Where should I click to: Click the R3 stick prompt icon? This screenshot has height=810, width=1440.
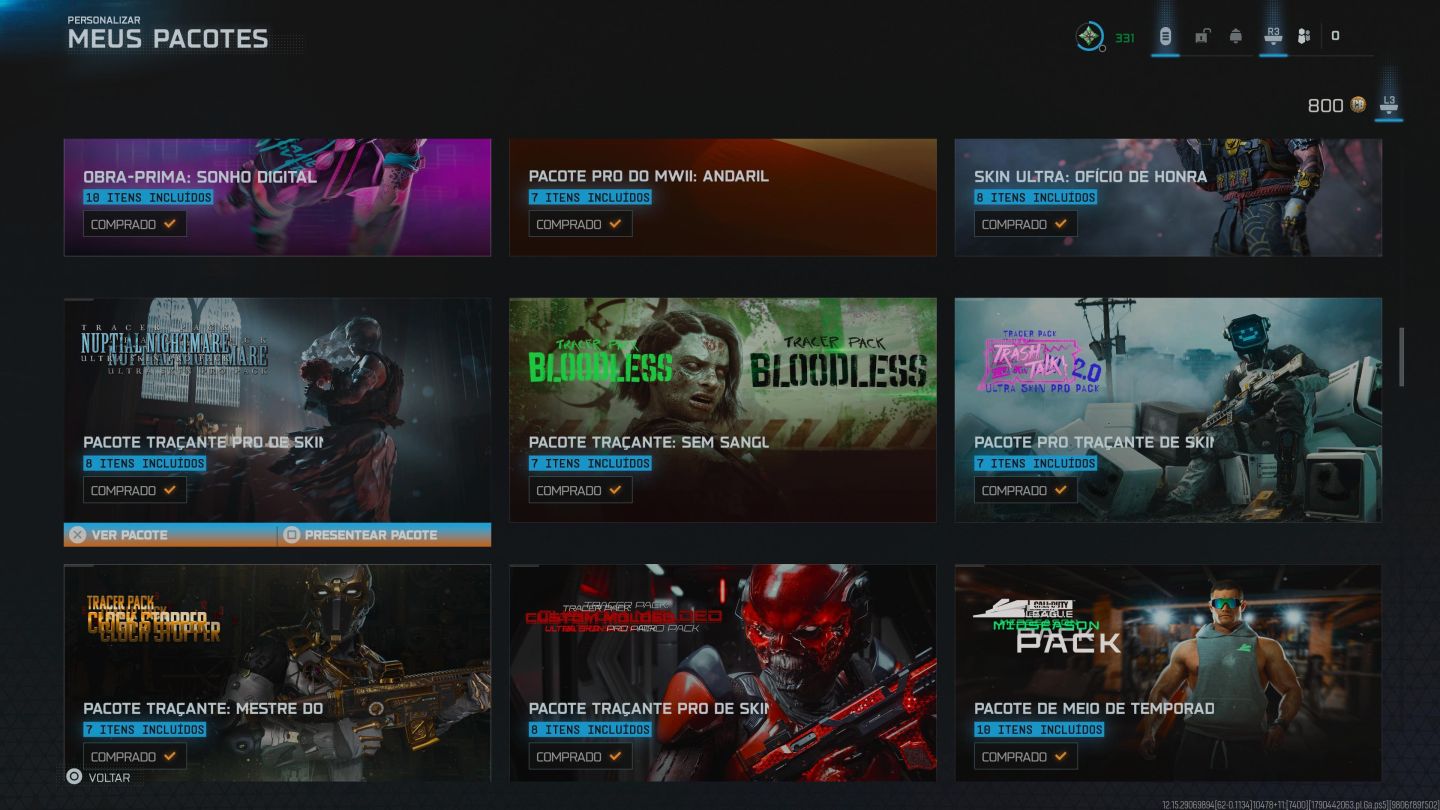(1273, 35)
